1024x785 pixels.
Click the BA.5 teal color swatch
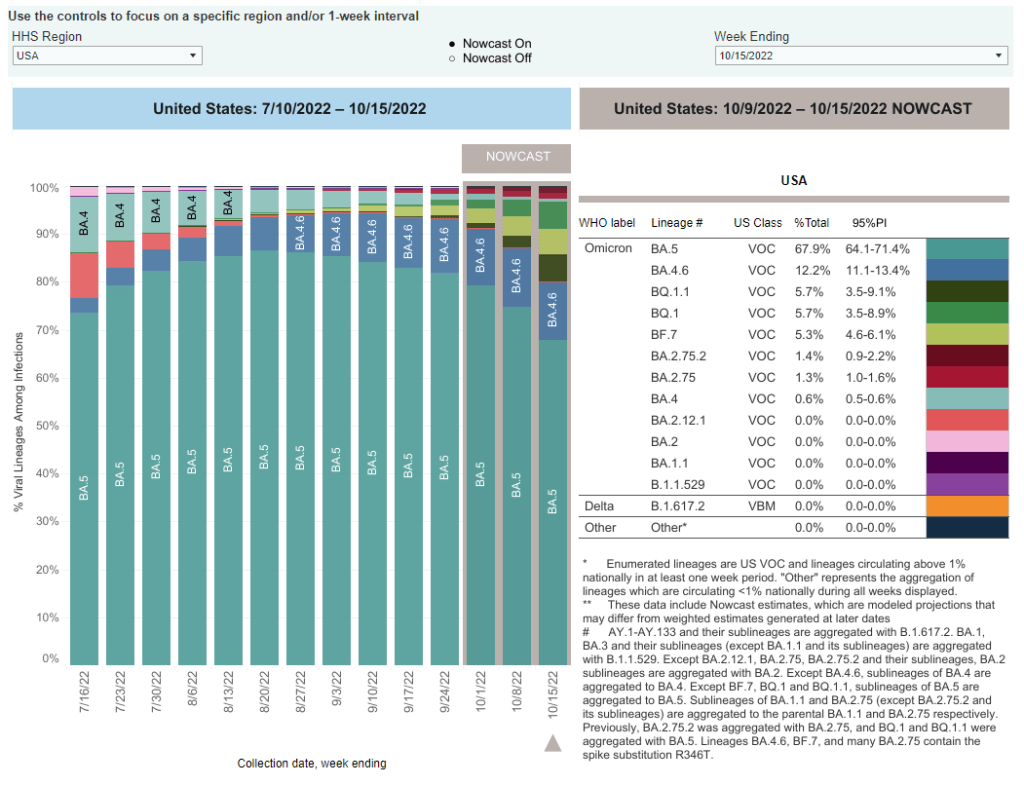click(967, 249)
